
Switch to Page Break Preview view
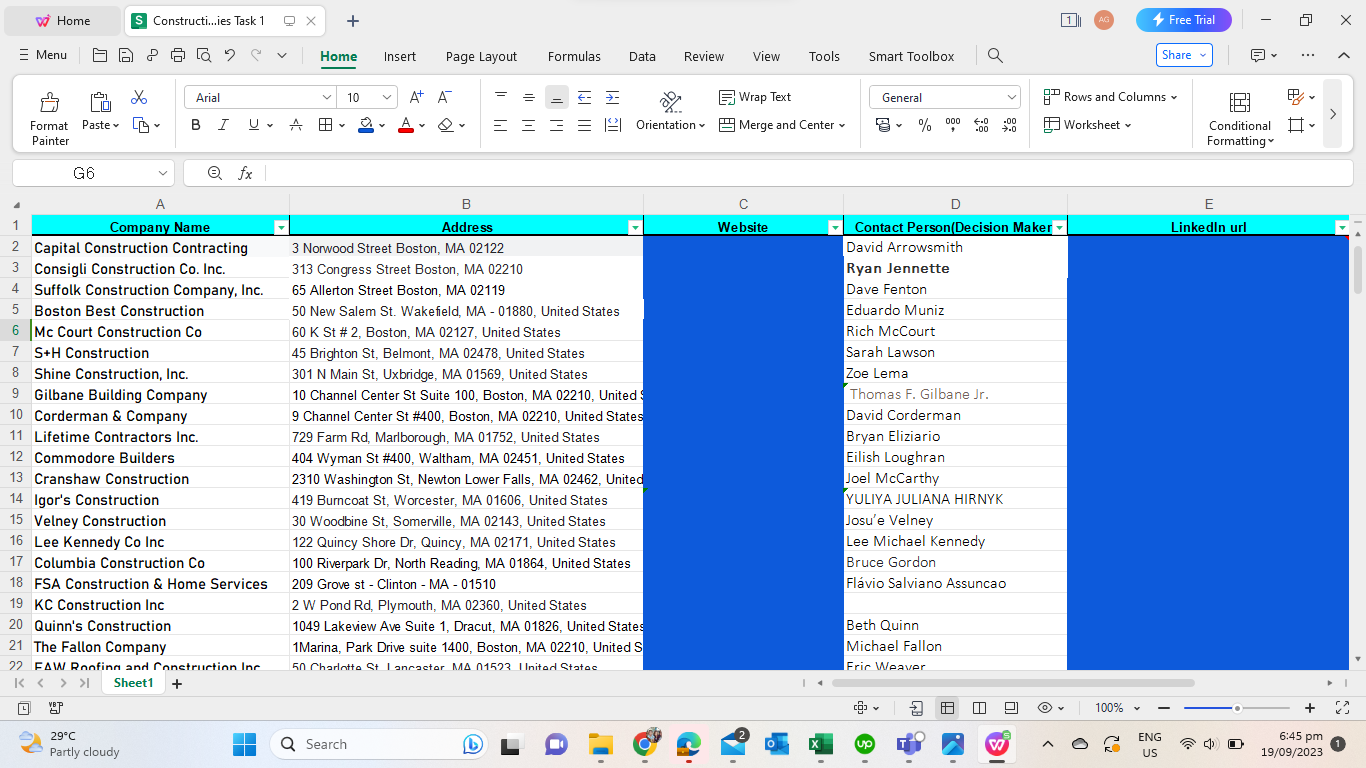980,708
